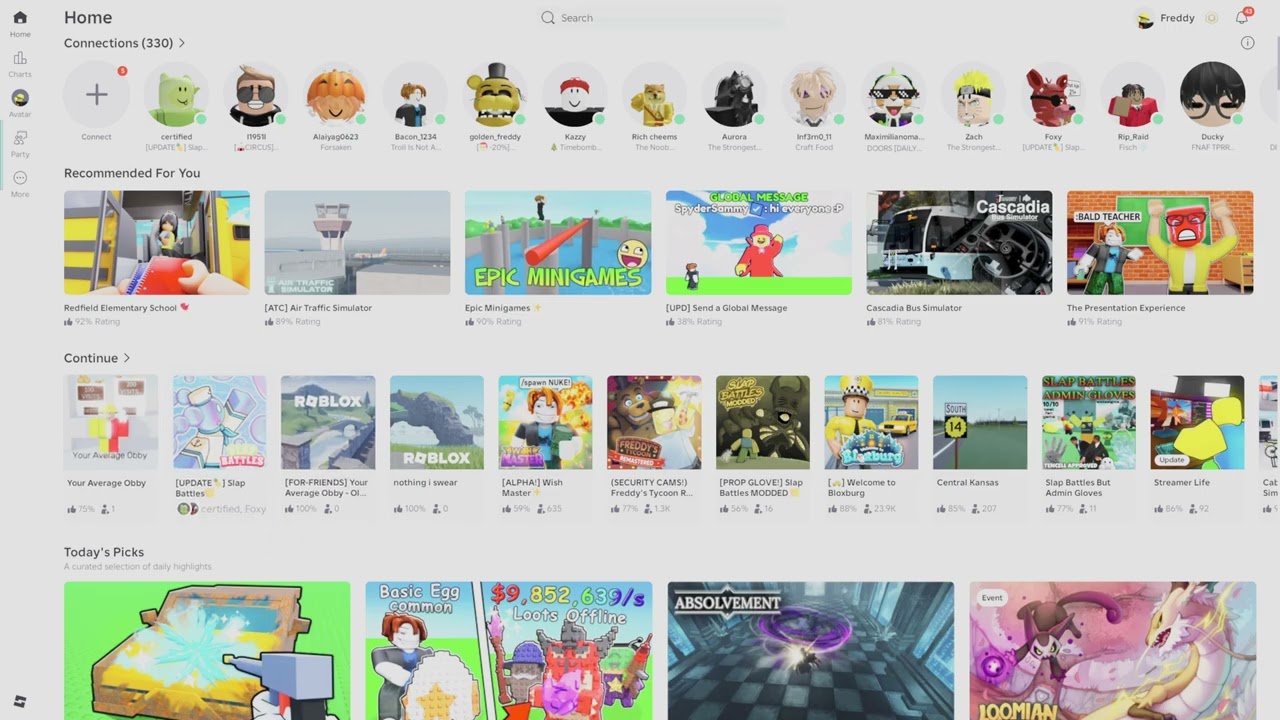Viewport: 1280px width, 720px height.
Task: Open Ducky's avatar
Action: click(1212, 95)
